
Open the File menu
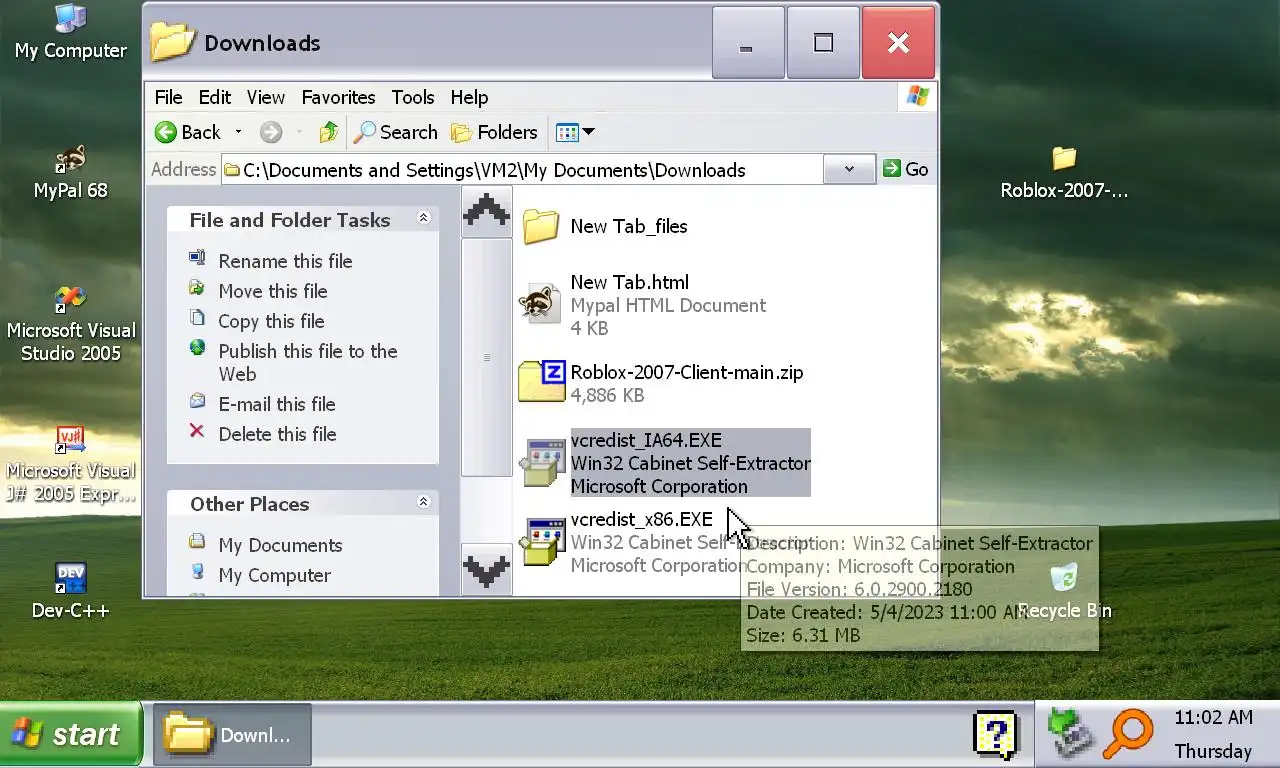click(168, 97)
